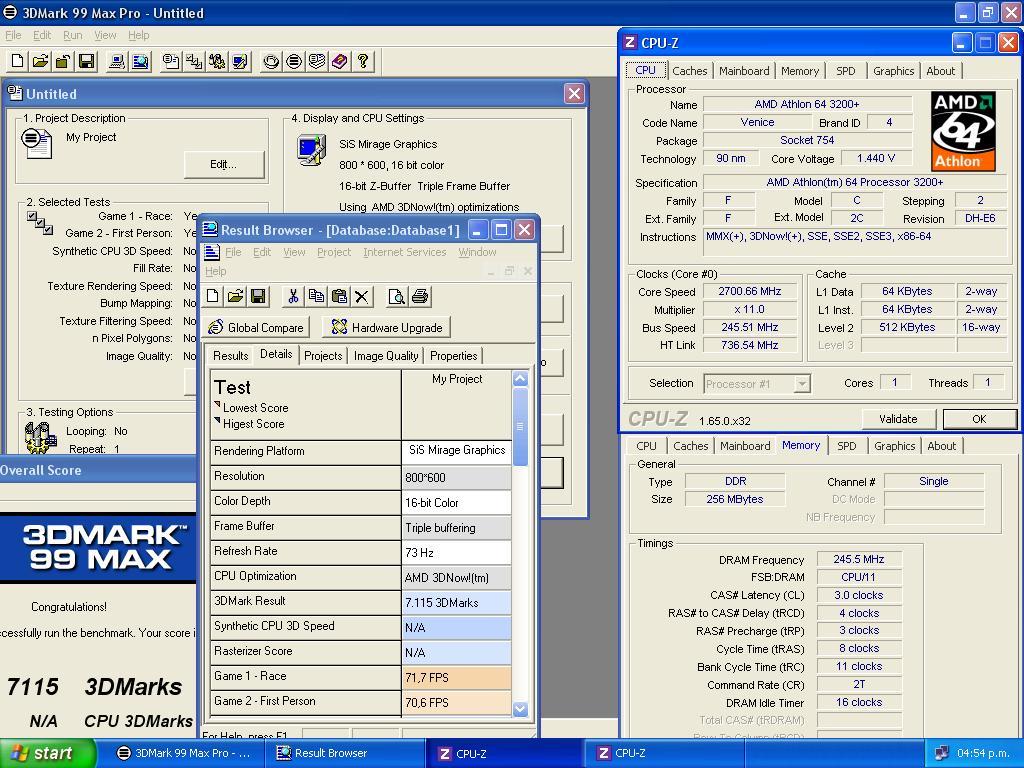Click Run benchmark computer icon in 3DMark toolbar

coord(118,61)
